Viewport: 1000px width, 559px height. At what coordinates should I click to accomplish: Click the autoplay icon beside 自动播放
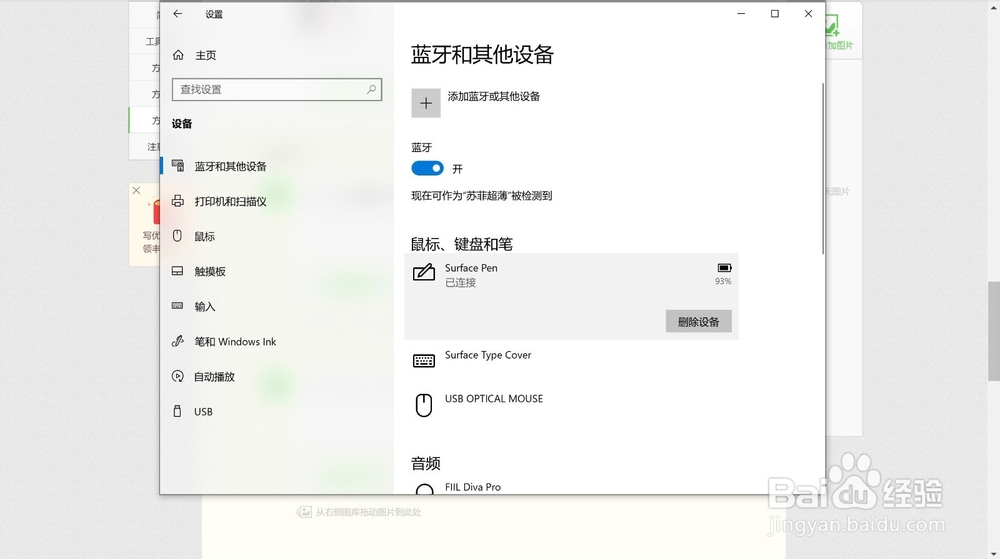(178, 376)
